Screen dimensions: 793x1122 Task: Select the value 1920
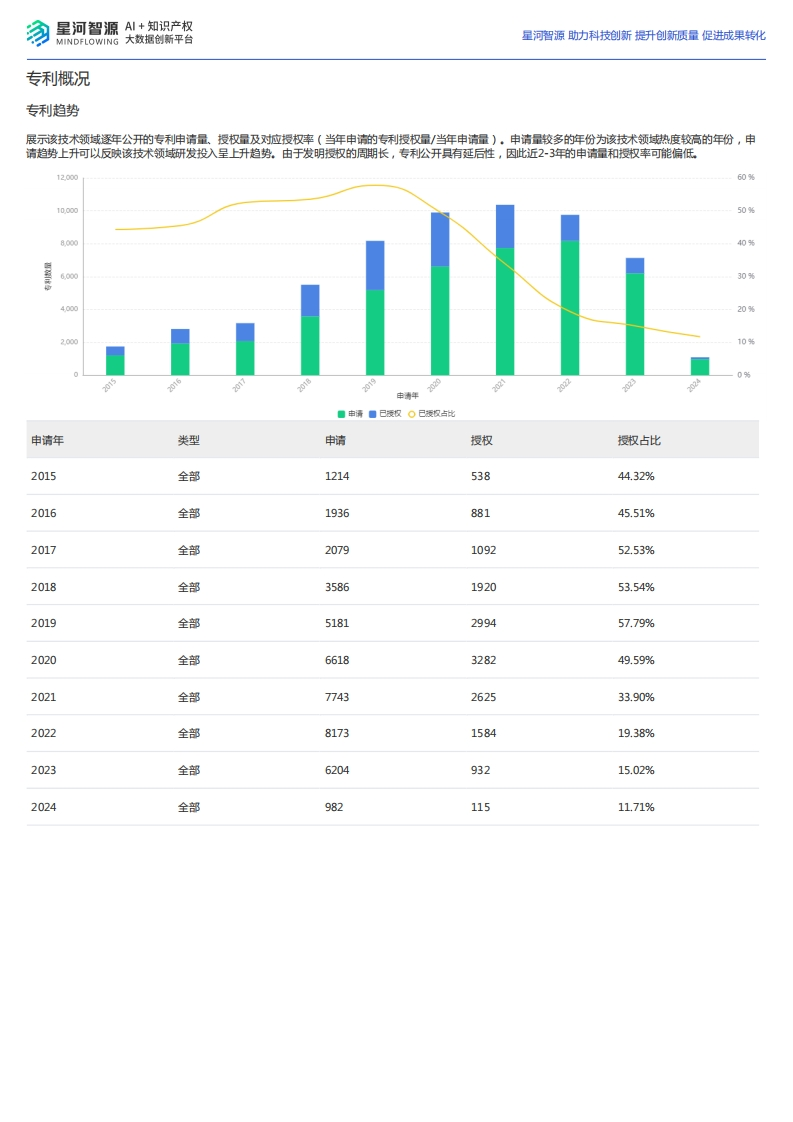coord(484,587)
